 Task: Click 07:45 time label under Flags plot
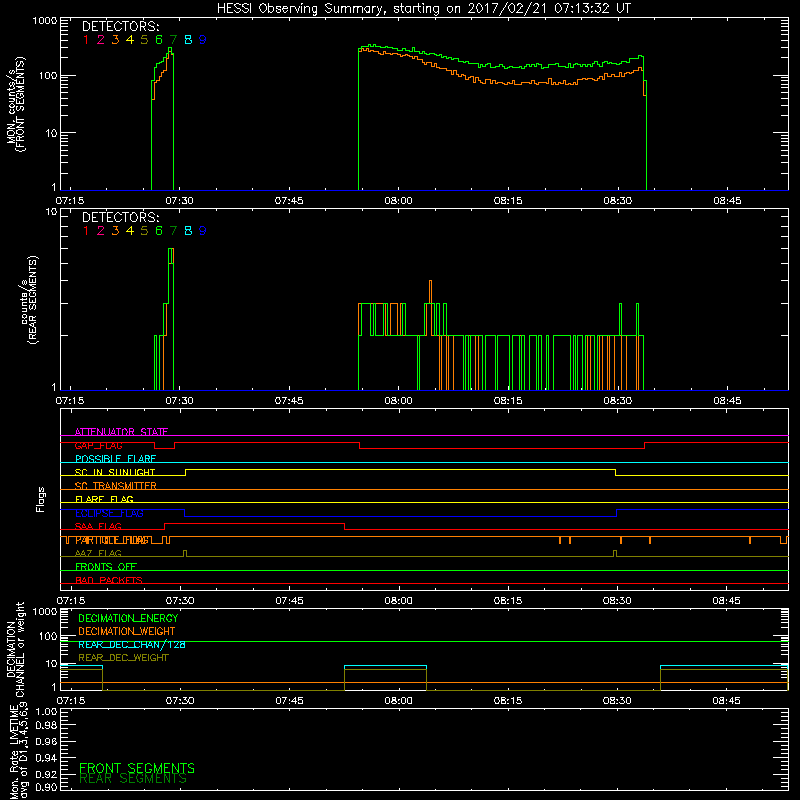[x=289, y=601]
